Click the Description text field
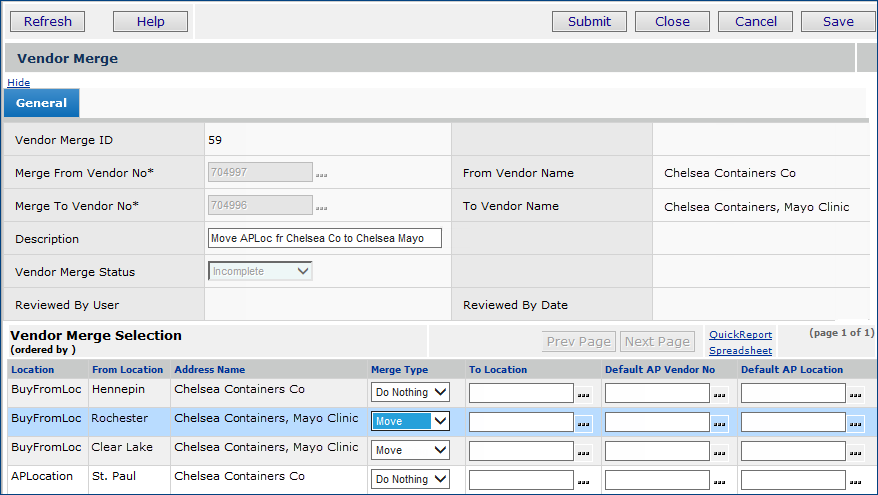Viewport: 878px width, 495px height. tap(324, 239)
